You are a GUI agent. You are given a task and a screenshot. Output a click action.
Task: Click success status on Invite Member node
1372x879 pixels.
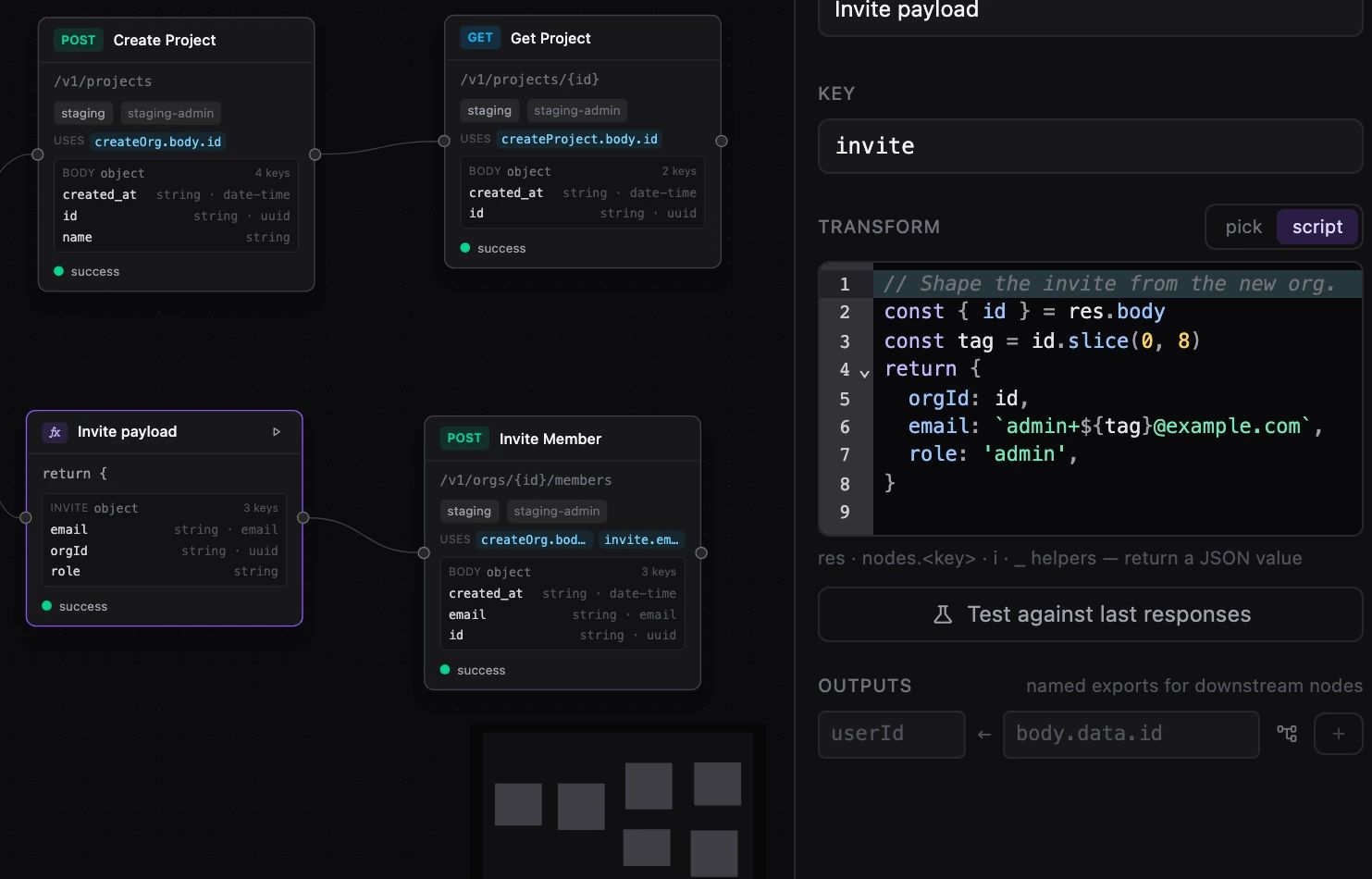[472, 670]
